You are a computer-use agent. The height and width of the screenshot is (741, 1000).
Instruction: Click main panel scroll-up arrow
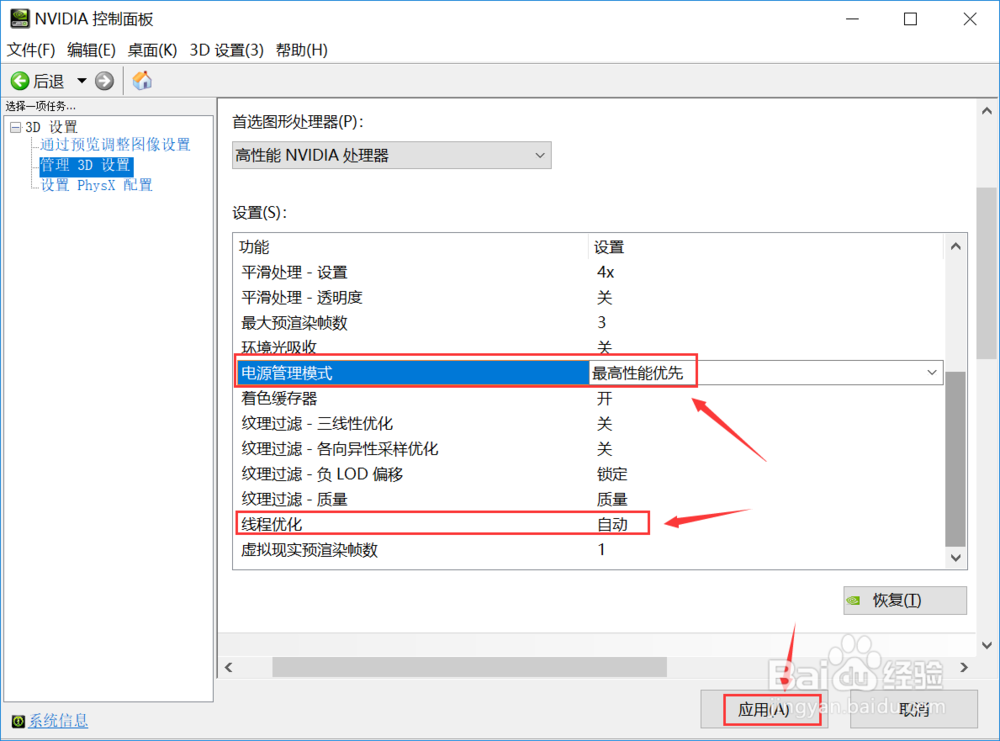pyautogui.click(x=987, y=111)
